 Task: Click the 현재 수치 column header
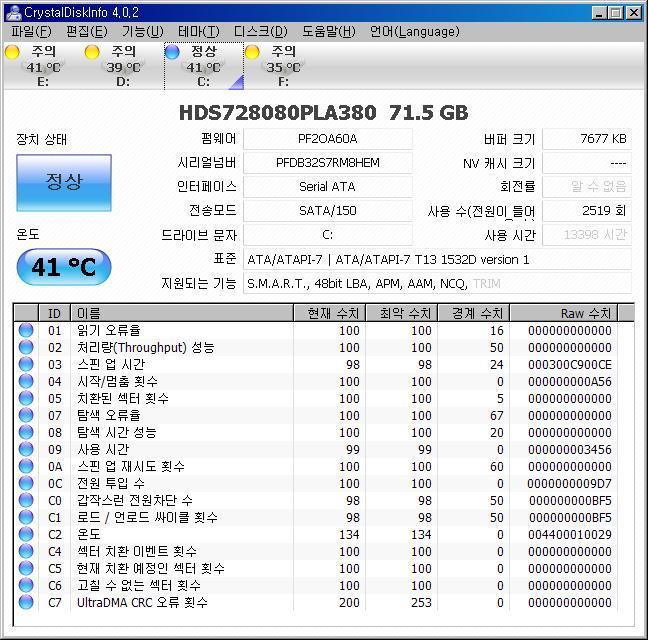329,313
